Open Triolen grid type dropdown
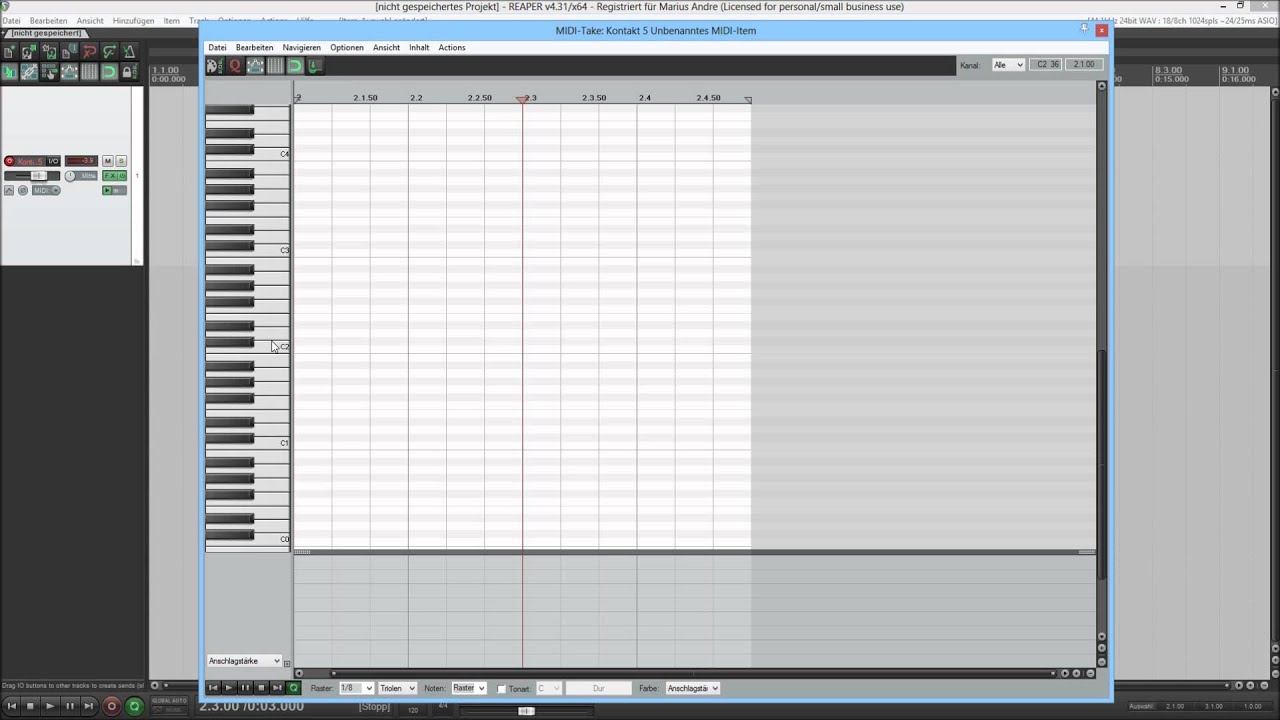The height and width of the screenshot is (720, 1280). (397, 688)
